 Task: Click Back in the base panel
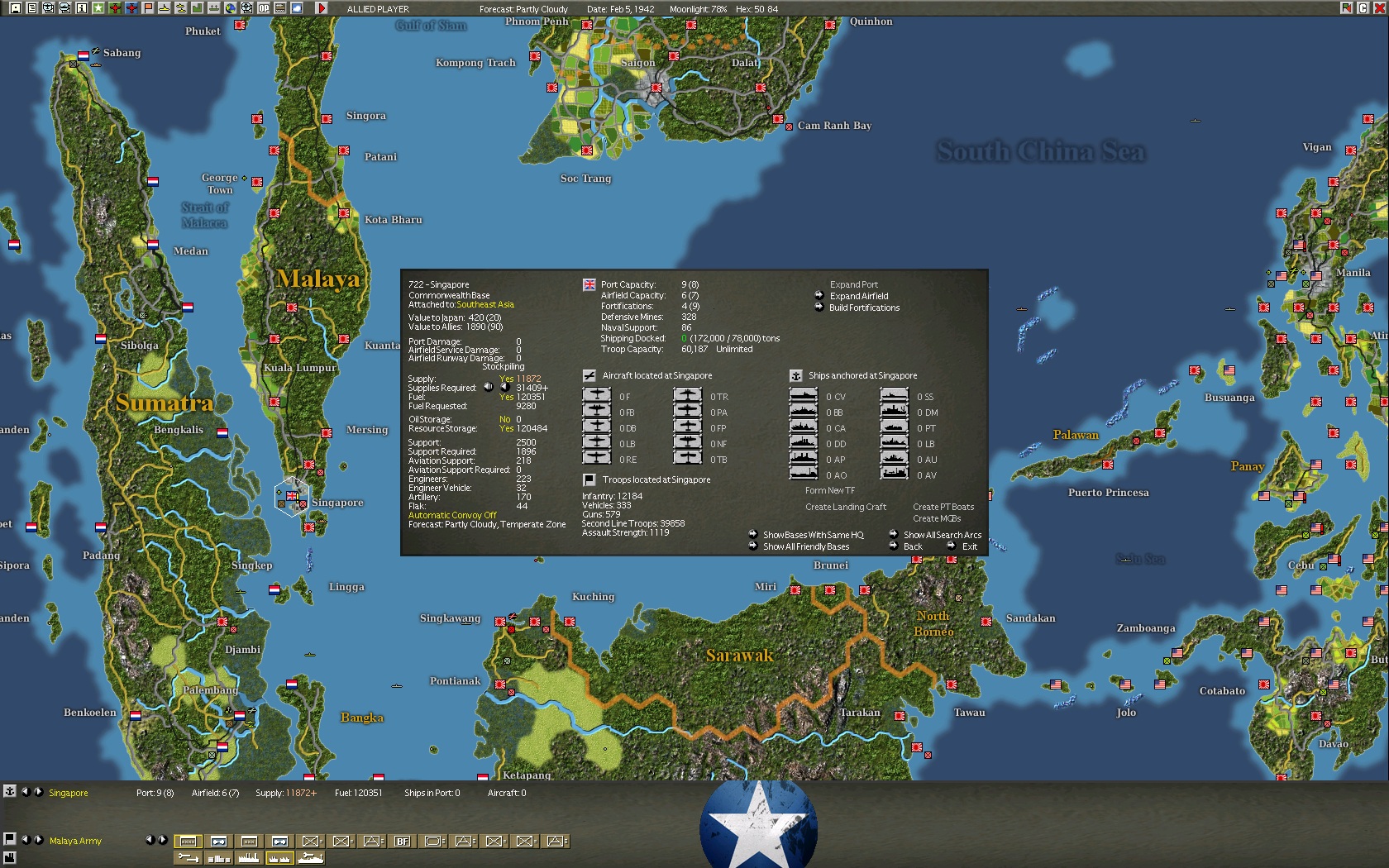[913, 546]
